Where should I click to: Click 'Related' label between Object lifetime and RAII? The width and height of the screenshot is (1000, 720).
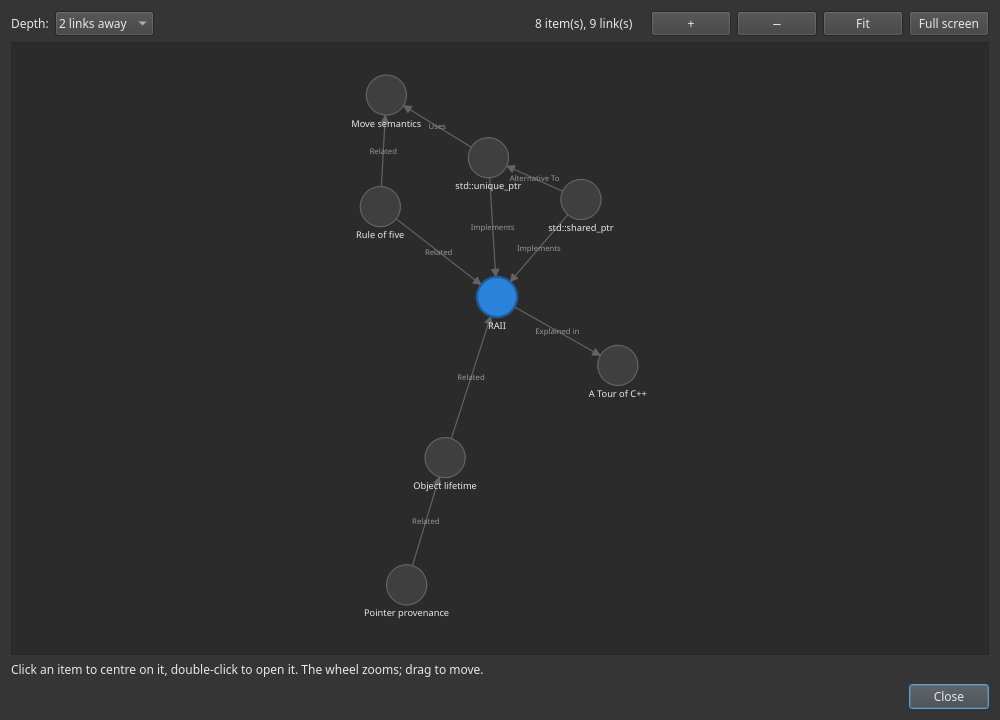(471, 377)
